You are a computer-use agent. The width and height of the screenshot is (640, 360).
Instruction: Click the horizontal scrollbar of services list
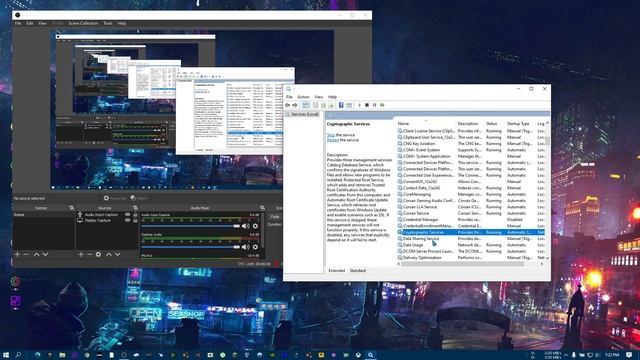tap(463, 264)
